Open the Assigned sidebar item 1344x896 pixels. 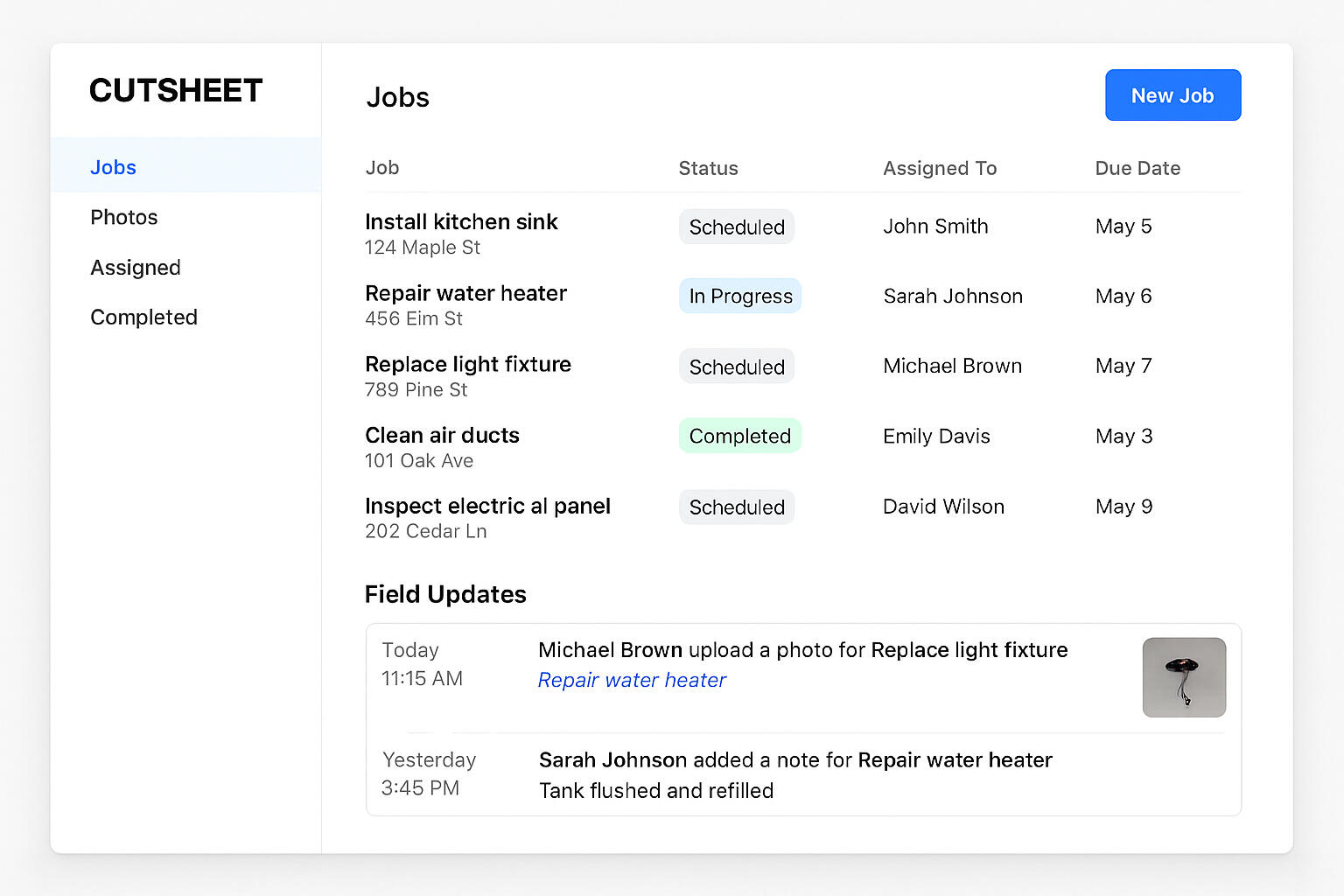(136, 268)
